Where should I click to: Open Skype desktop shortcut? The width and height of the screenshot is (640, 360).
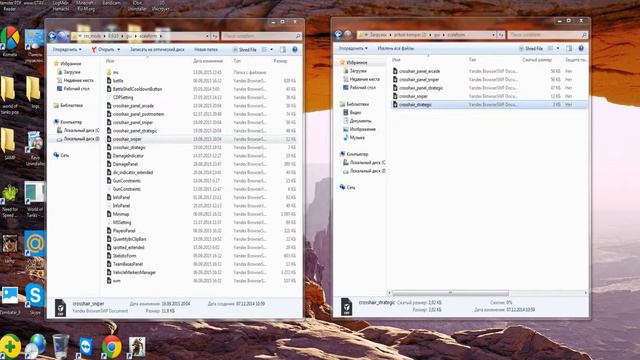coord(35,298)
